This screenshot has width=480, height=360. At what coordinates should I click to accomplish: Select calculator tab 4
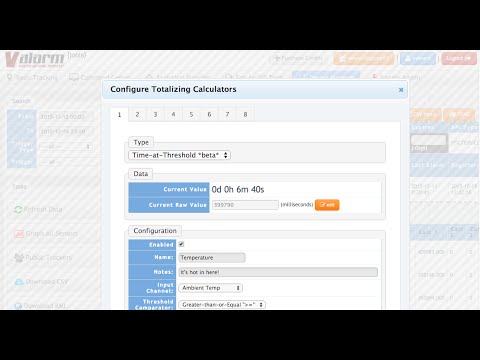pos(173,114)
